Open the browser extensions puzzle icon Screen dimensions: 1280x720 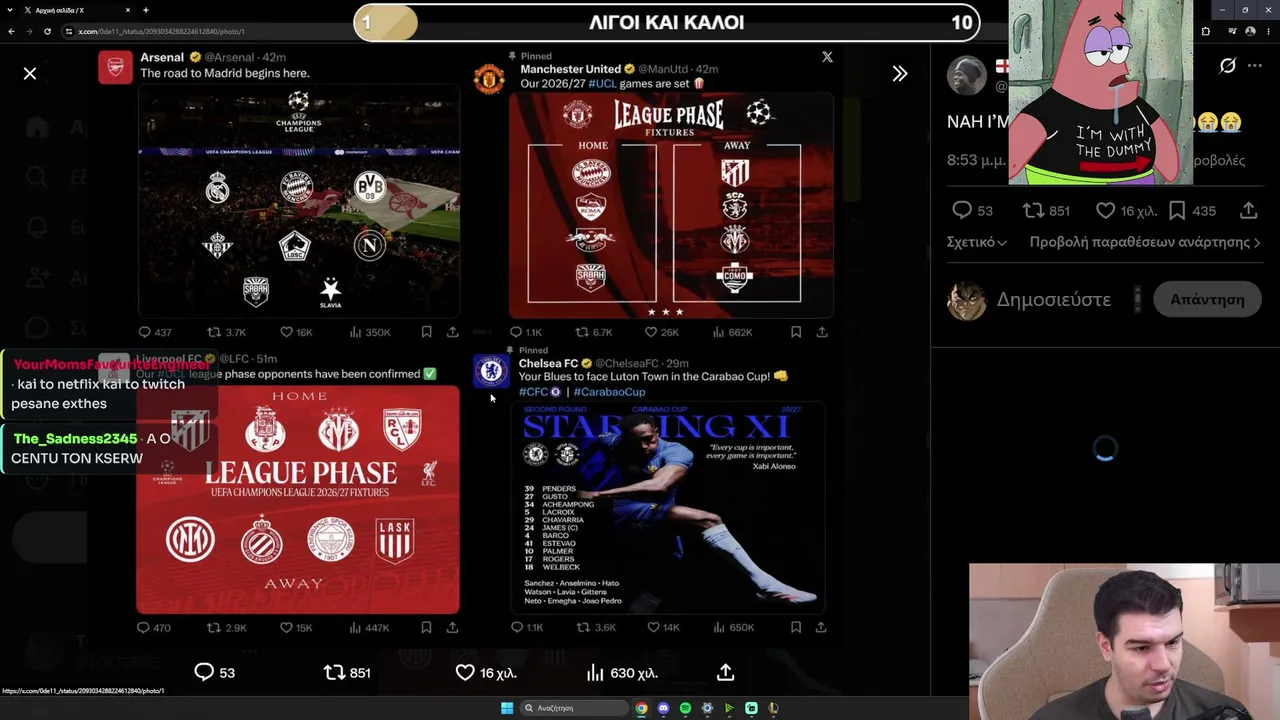tap(1205, 31)
